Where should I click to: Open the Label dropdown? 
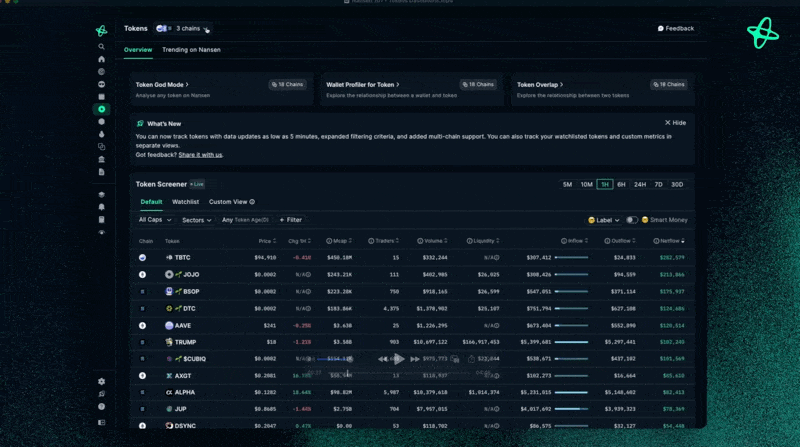click(604, 220)
